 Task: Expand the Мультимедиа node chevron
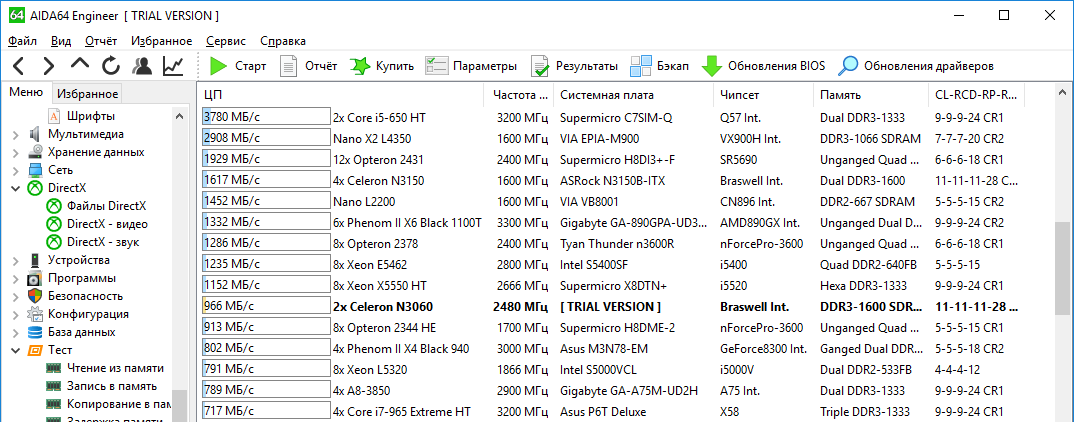click(x=16, y=134)
